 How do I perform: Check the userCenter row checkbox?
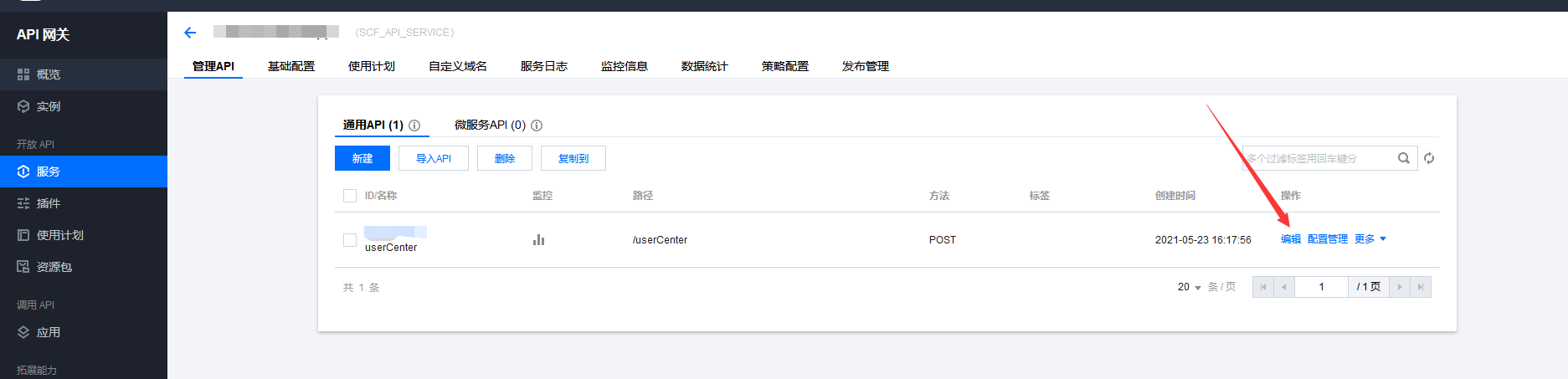tap(350, 240)
